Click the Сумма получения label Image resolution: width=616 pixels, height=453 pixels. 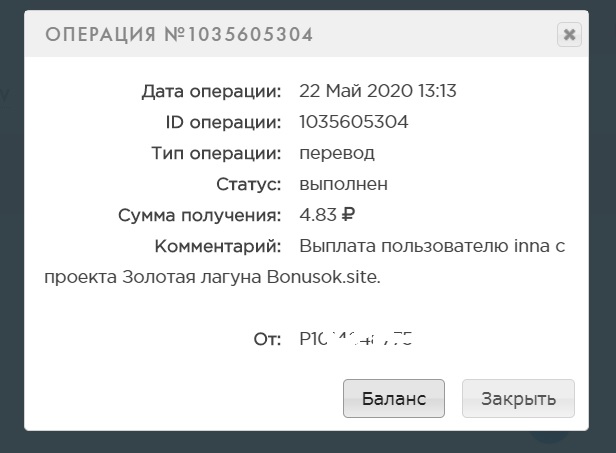[x=198, y=215]
